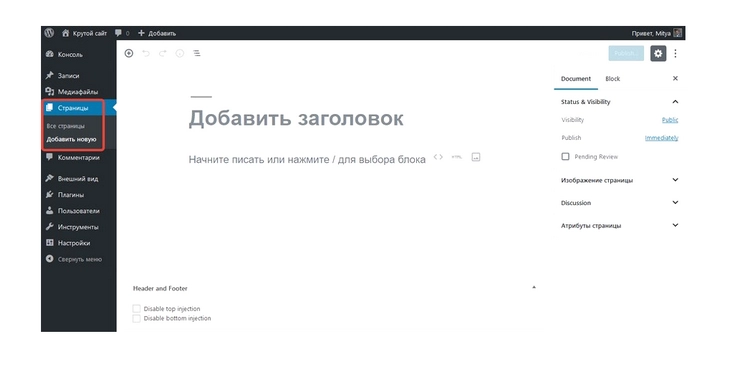Enable Disable top injection checkbox

click(x=136, y=308)
